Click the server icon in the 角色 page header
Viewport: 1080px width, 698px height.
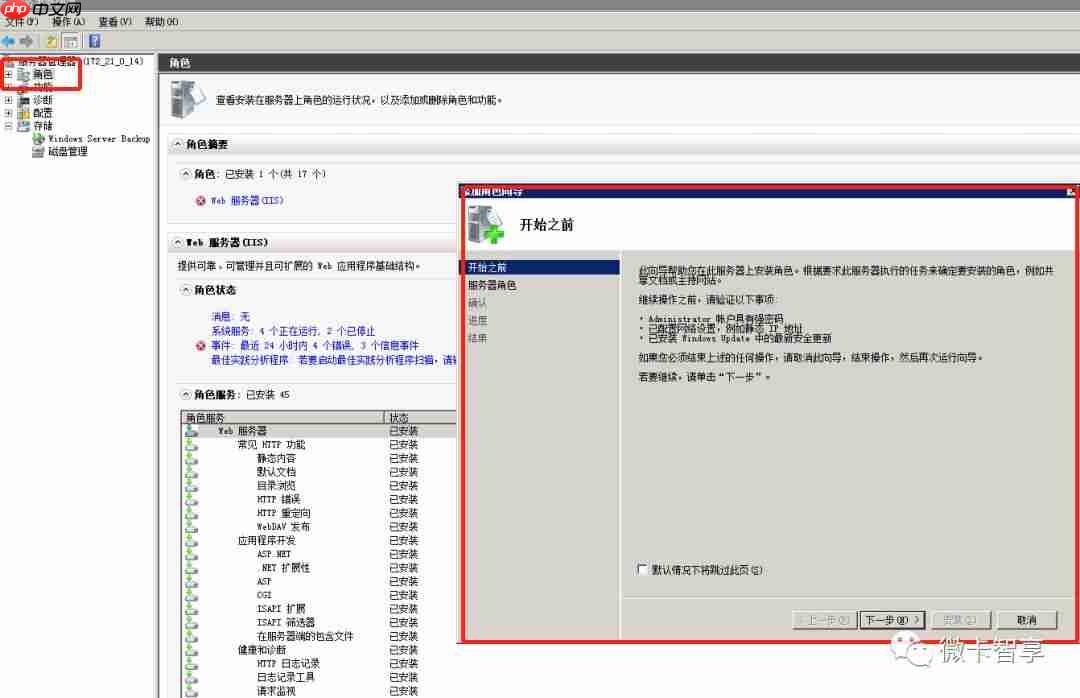(187, 100)
